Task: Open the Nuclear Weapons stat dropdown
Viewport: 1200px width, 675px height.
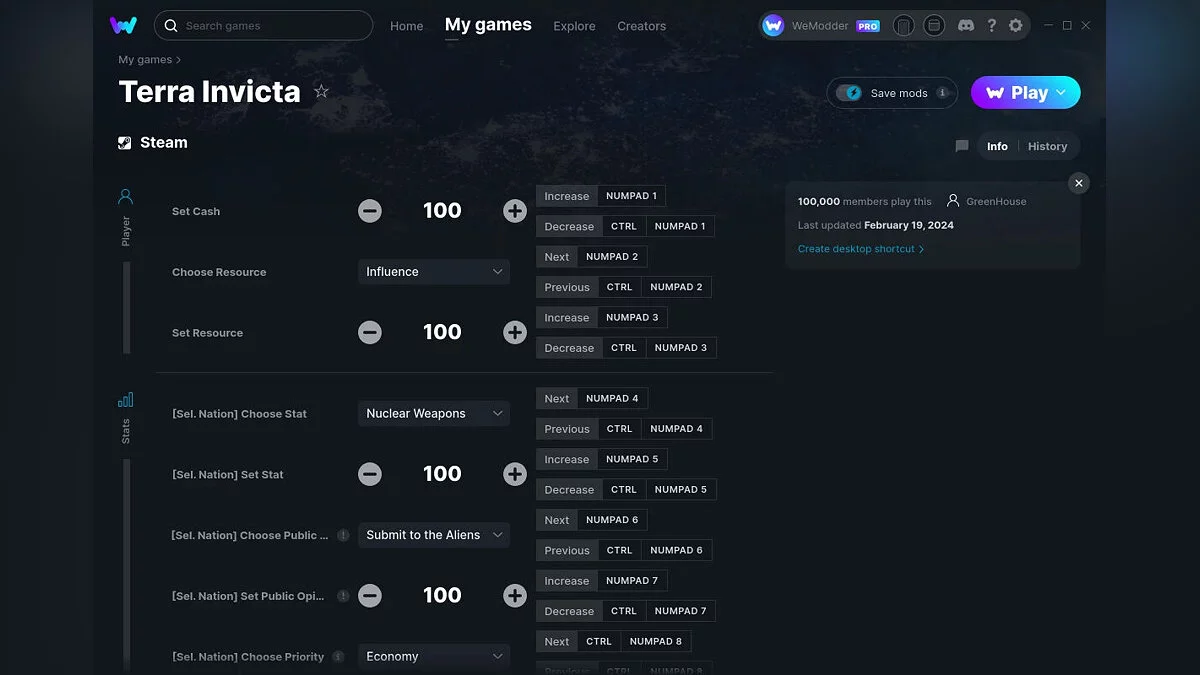Action: pyautogui.click(x=434, y=414)
